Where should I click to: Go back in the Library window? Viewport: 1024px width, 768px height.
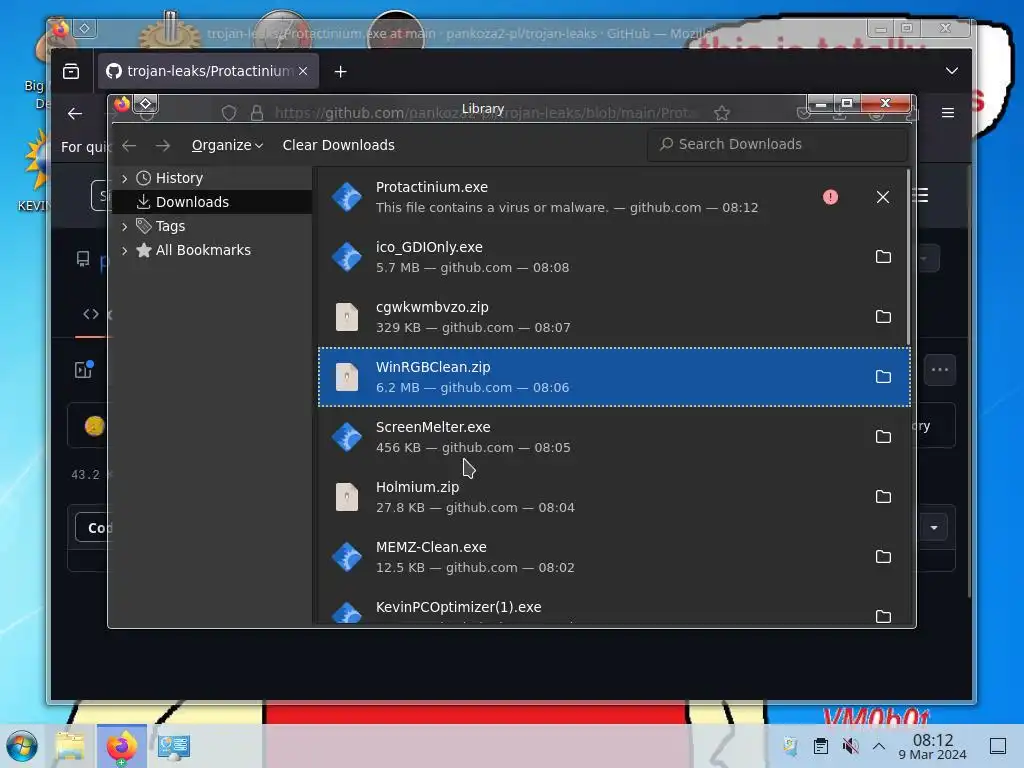pyautogui.click(x=129, y=145)
